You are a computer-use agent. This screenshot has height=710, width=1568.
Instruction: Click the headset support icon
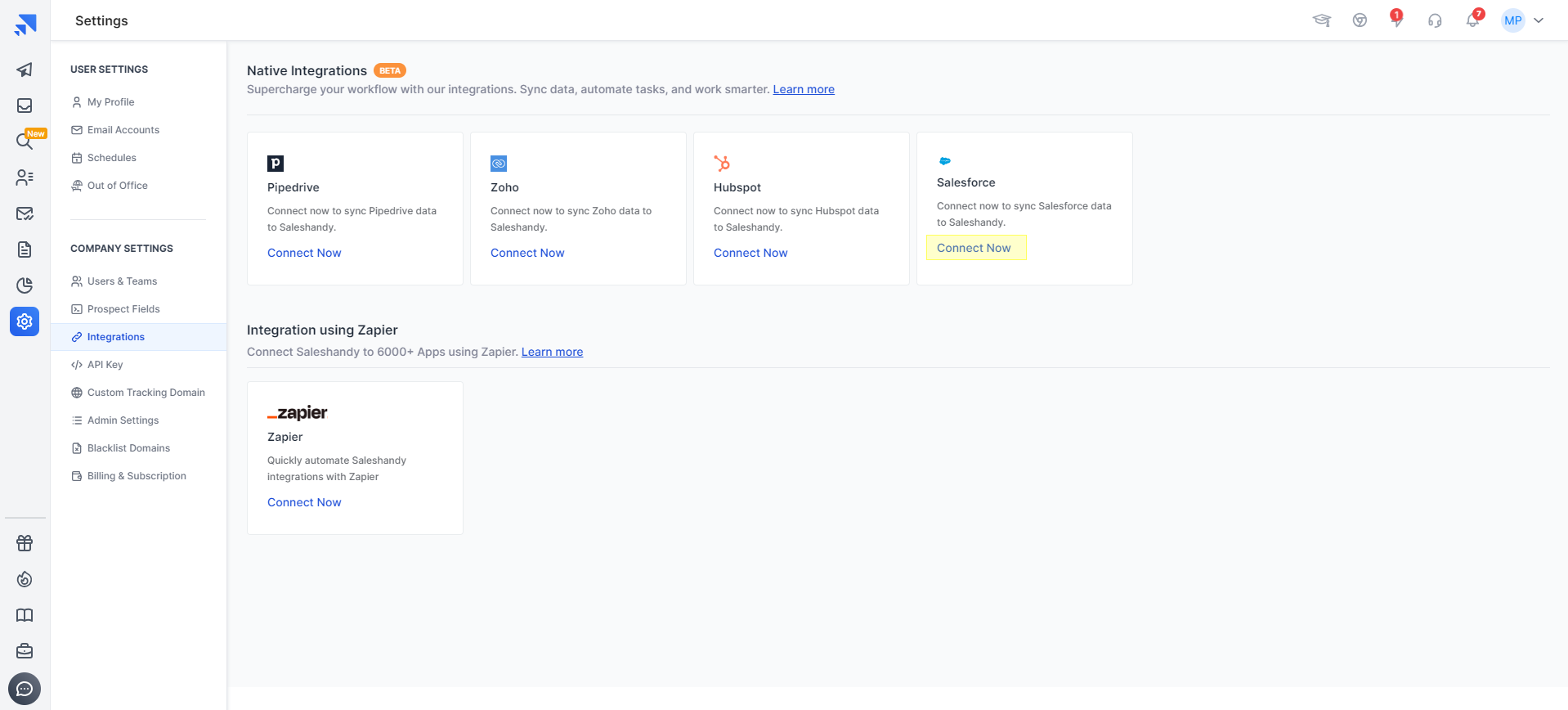click(x=1435, y=20)
